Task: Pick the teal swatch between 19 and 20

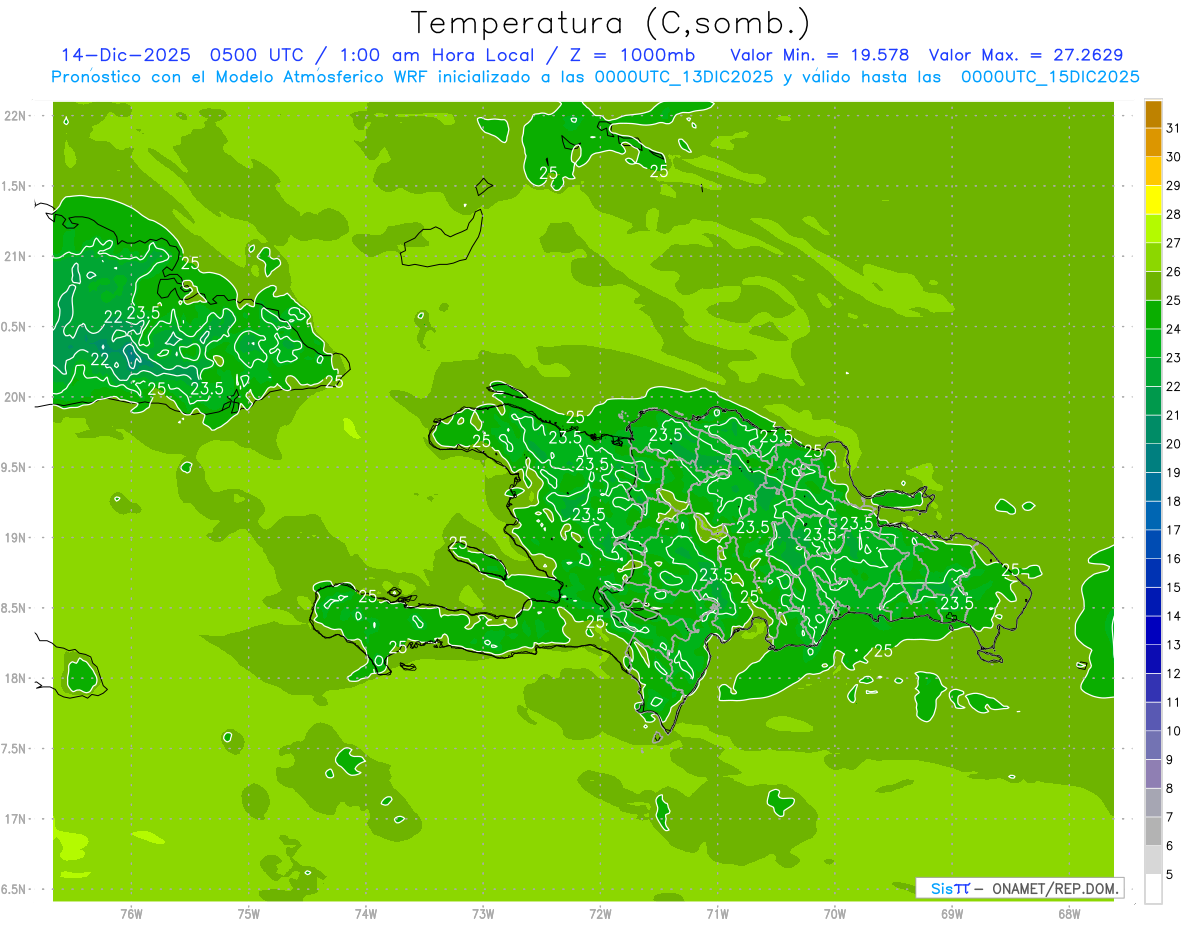Action: point(1154,458)
